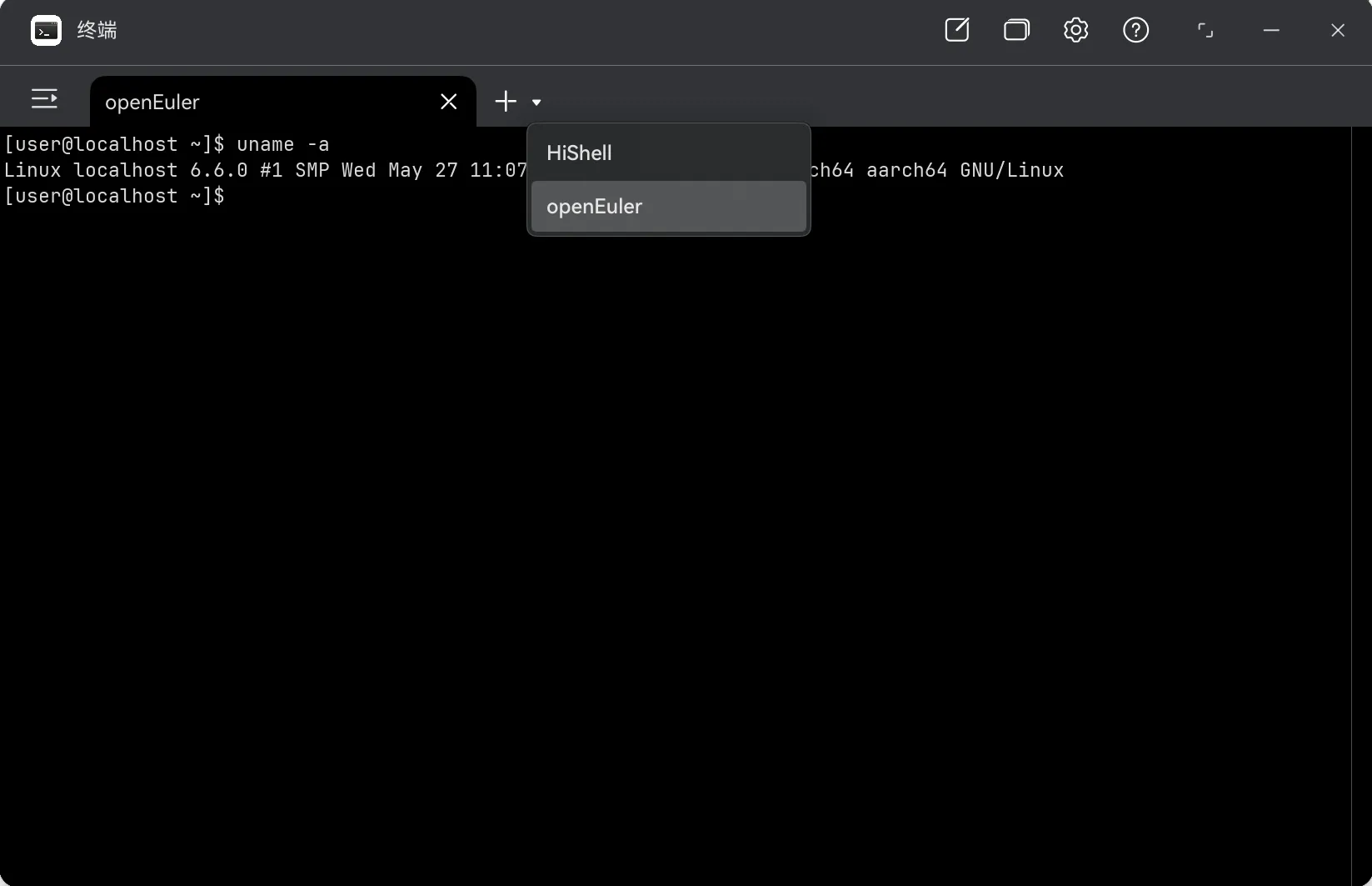Switch to the openEuler tab

[282, 102]
